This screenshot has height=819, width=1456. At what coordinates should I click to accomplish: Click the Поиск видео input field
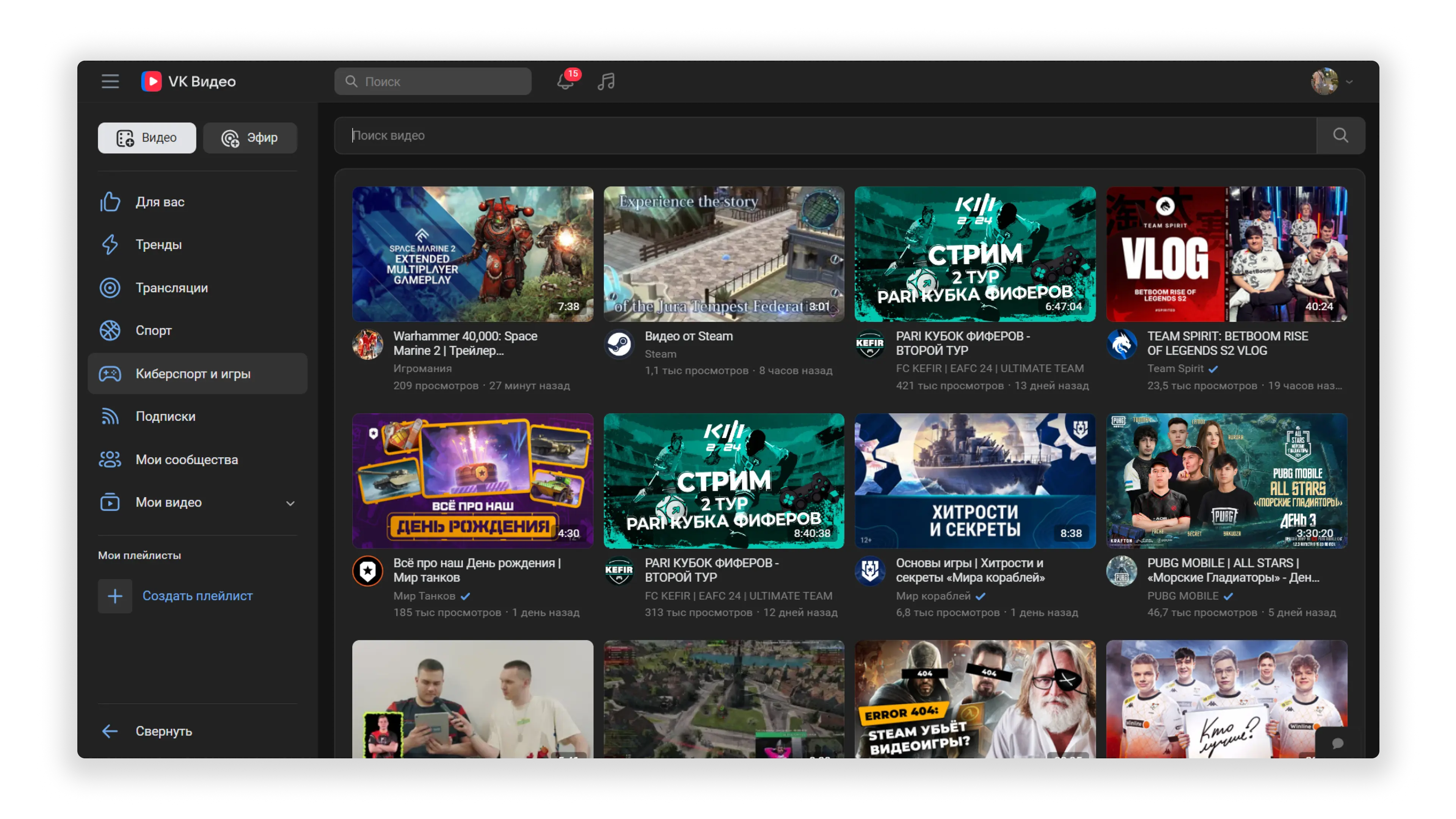[x=825, y=135]
